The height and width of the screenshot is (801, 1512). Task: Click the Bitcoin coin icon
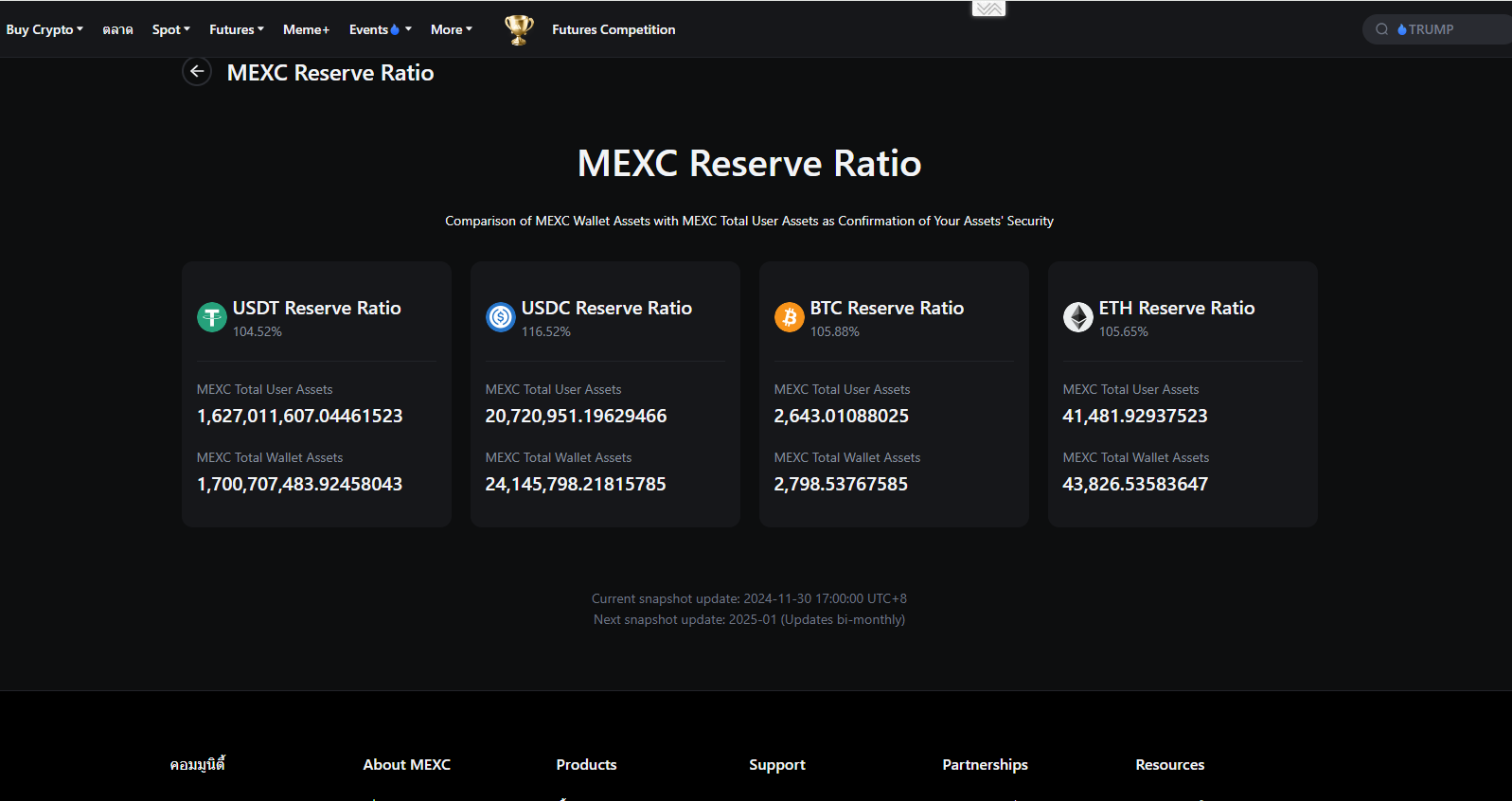790,317
